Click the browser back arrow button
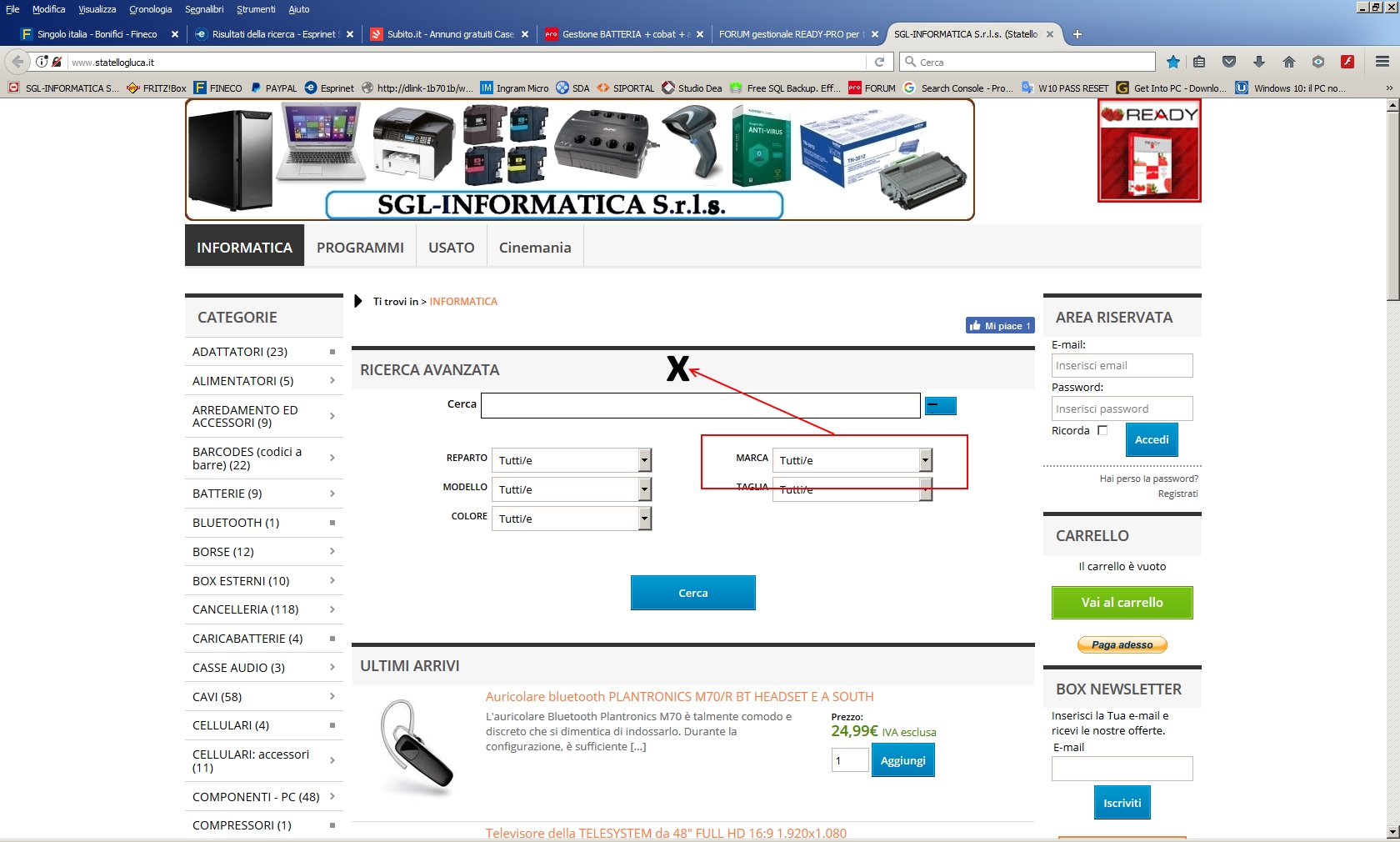Image resolution: width=1400 pixels, height=842 pixels. [17, 62]
